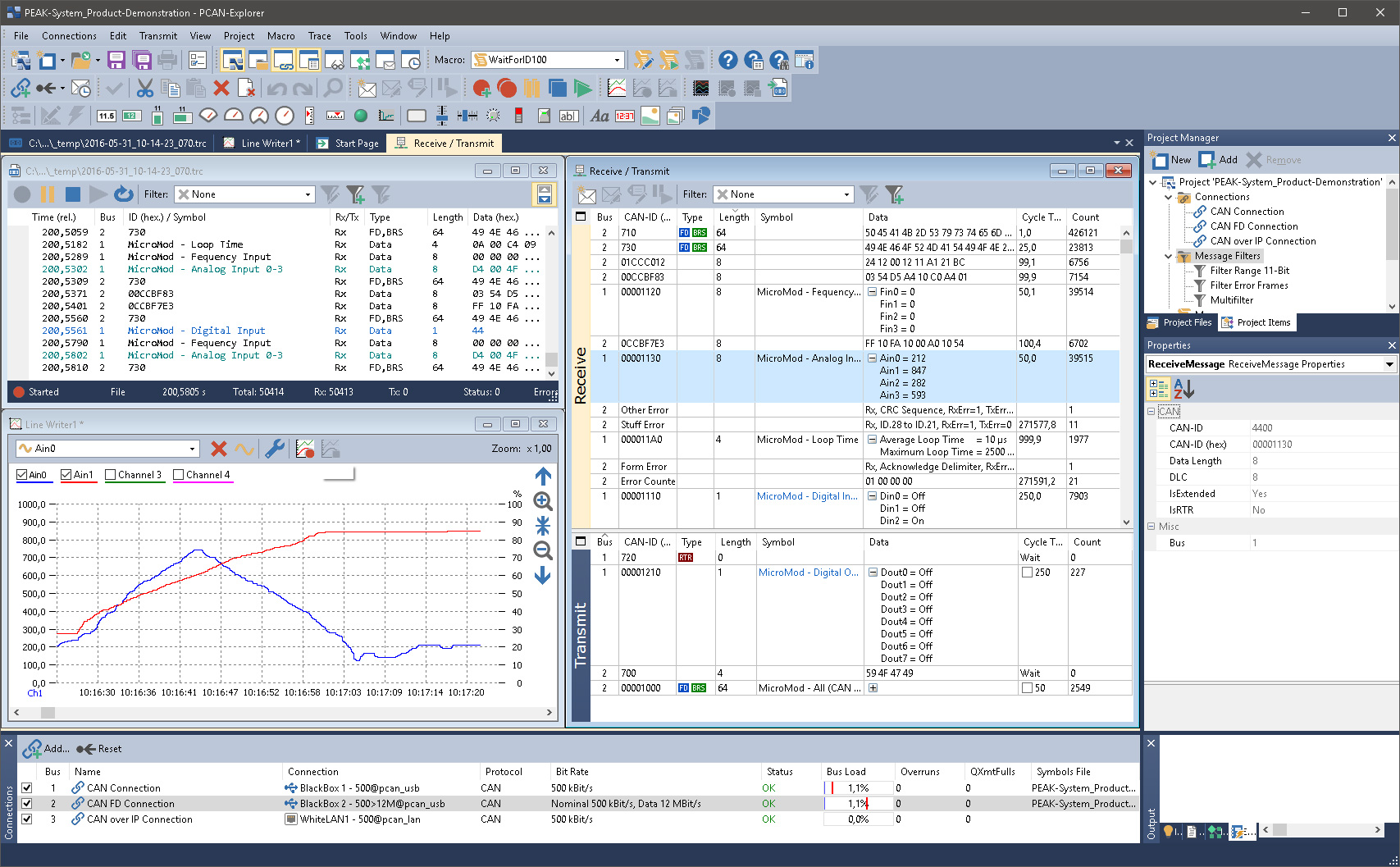The width and height of the screenshot is (1400, 867).
Task: Create a new filter in Receive/Transmit
Action: pos(895,194)
